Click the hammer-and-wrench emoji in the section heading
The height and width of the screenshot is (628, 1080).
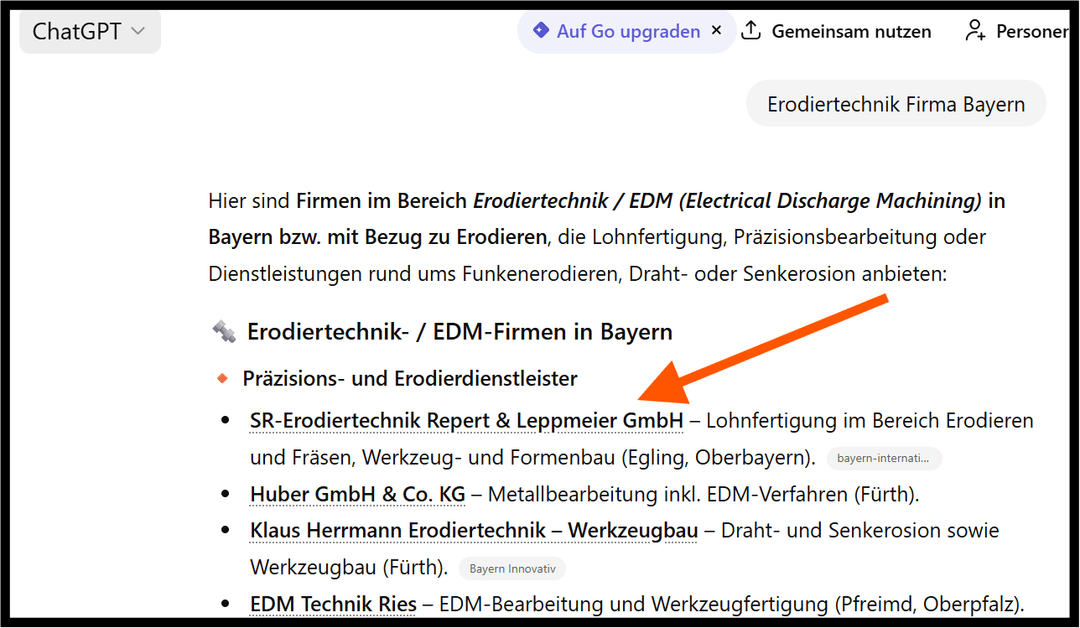(x=222, y=330)
